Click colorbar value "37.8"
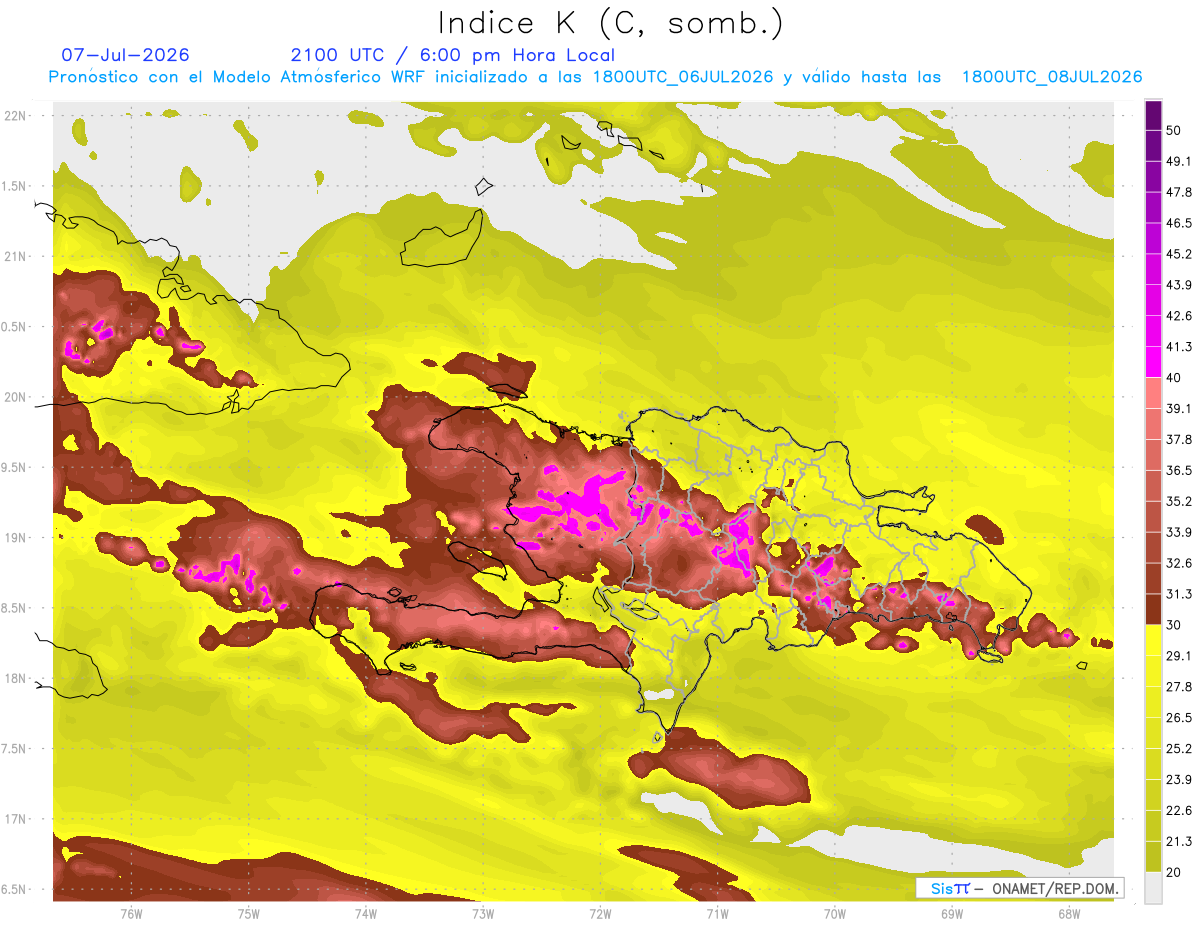 click(1179, 439)
